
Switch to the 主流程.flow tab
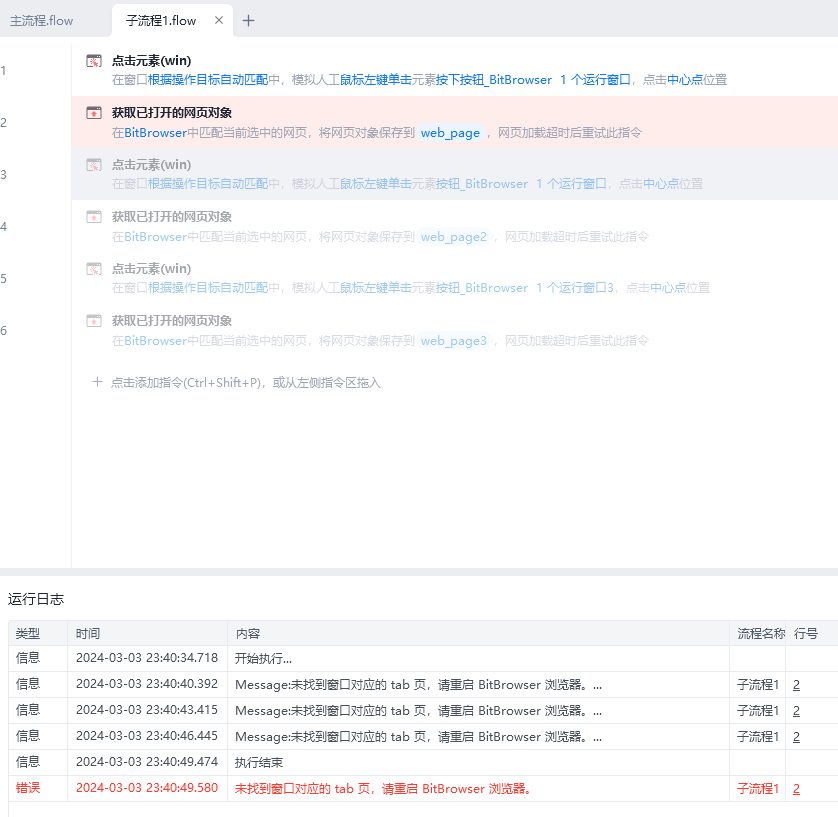click(42, 20)
